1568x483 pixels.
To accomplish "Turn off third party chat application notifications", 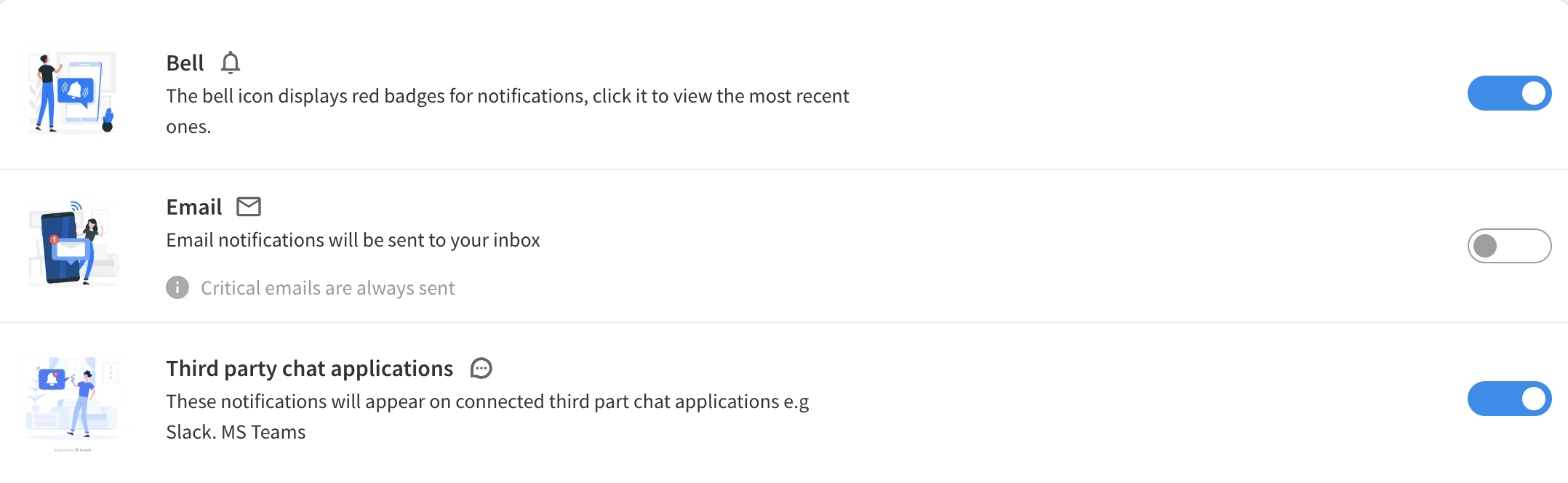I will (x=1510, y=399).
